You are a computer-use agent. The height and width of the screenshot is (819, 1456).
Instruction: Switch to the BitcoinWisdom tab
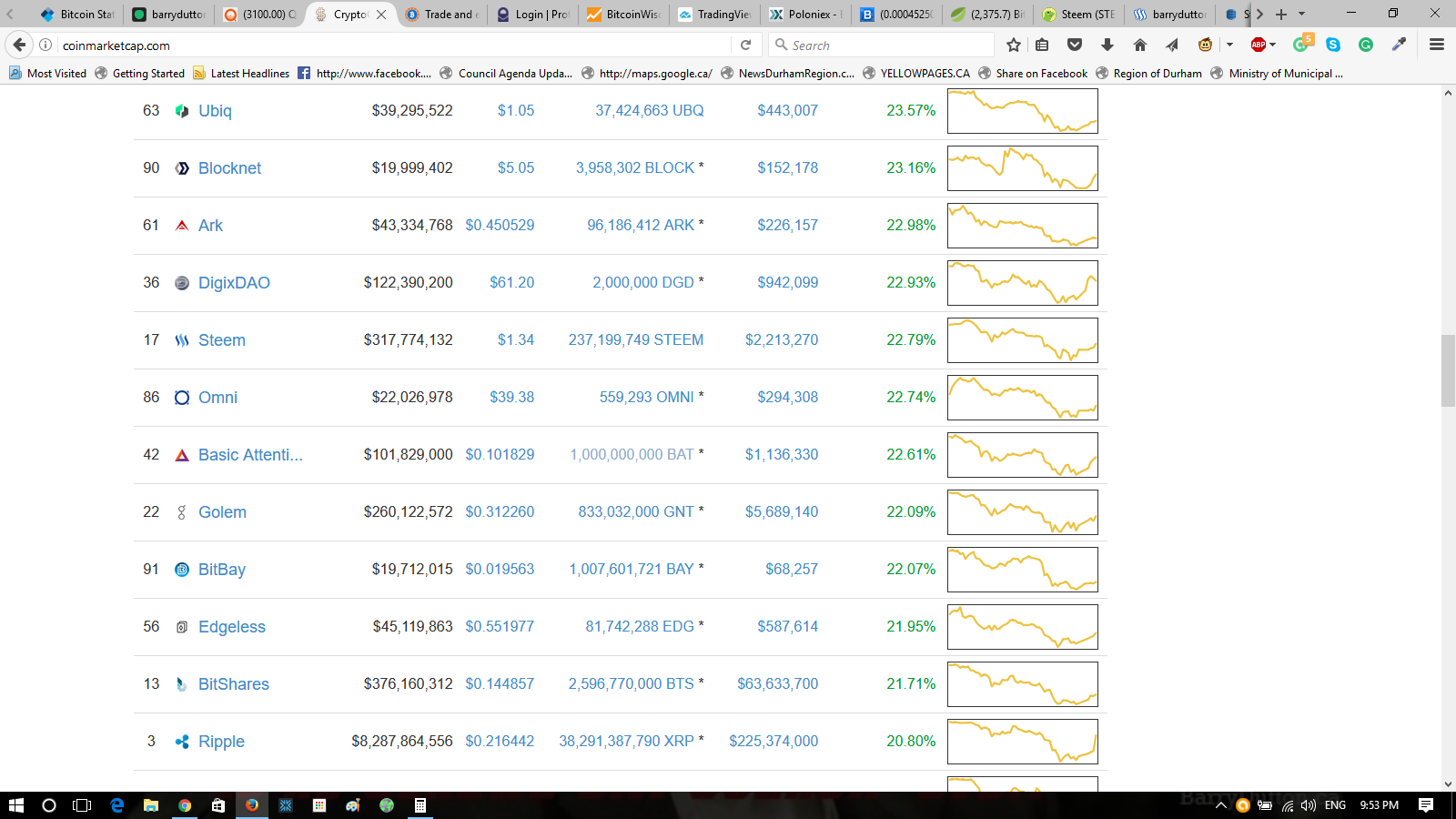coord(622,14)
